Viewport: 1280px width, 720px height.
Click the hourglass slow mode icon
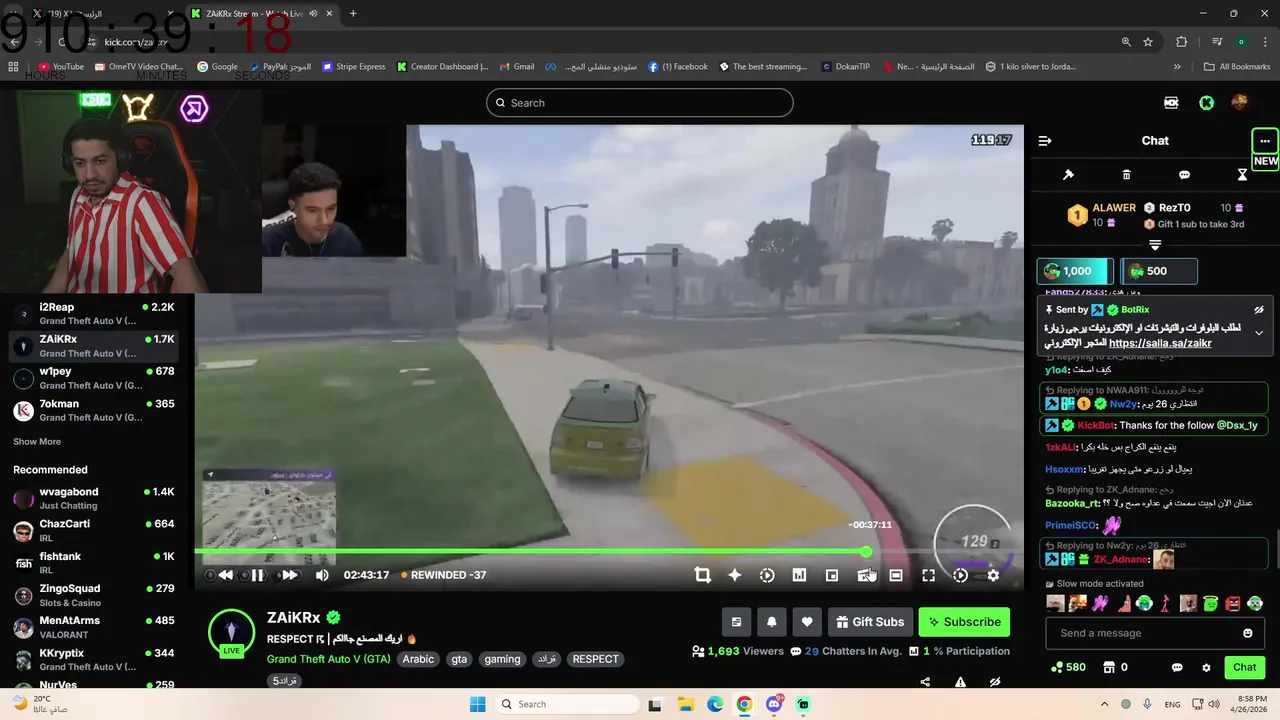1242,175
